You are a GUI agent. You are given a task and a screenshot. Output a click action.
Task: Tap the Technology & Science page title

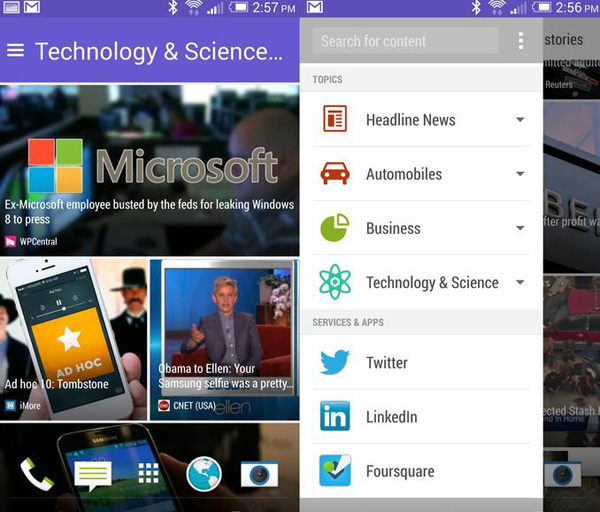[x=159, y=51]
